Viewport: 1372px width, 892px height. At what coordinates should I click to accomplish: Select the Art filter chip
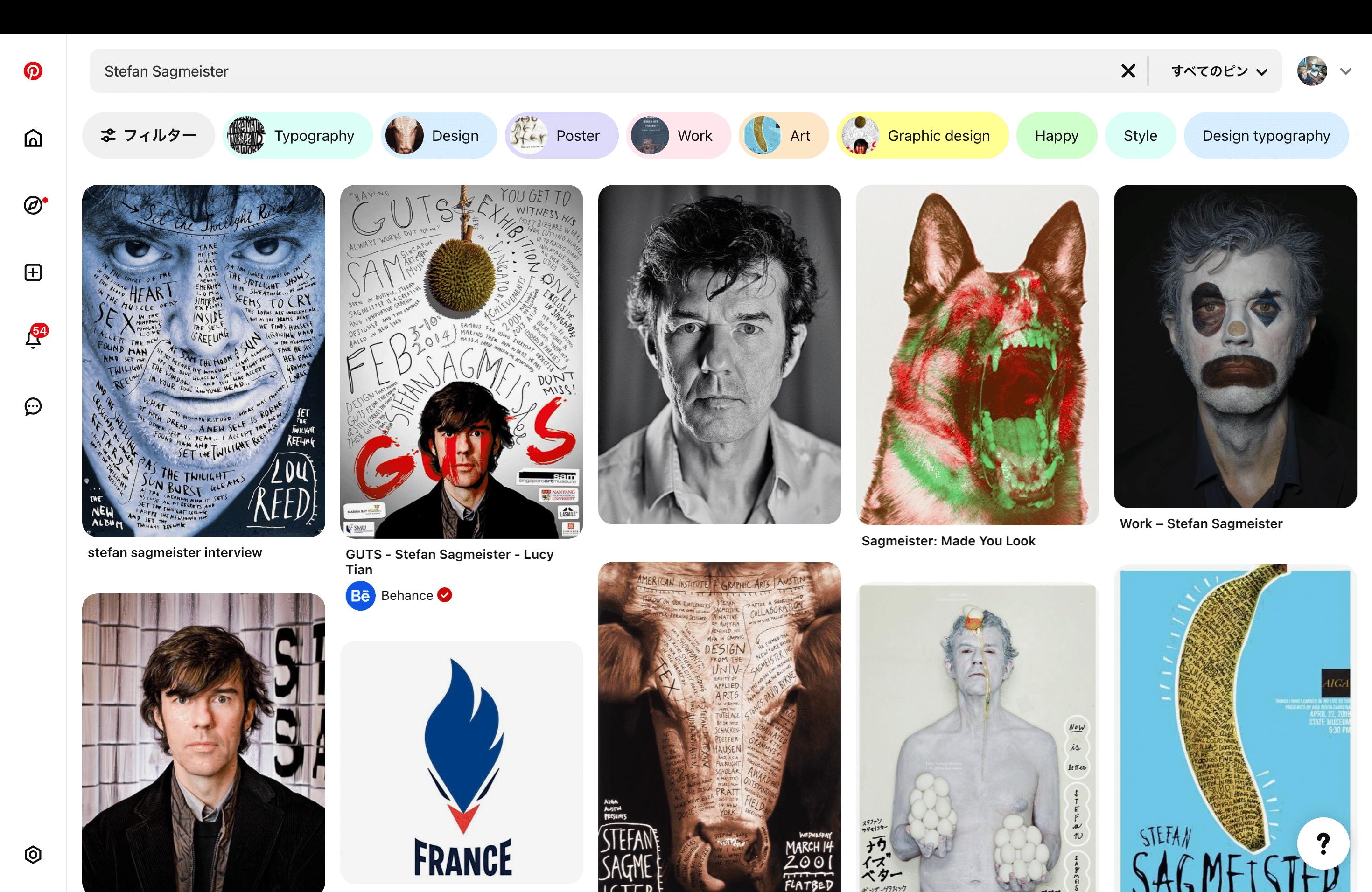pos(784,135)
